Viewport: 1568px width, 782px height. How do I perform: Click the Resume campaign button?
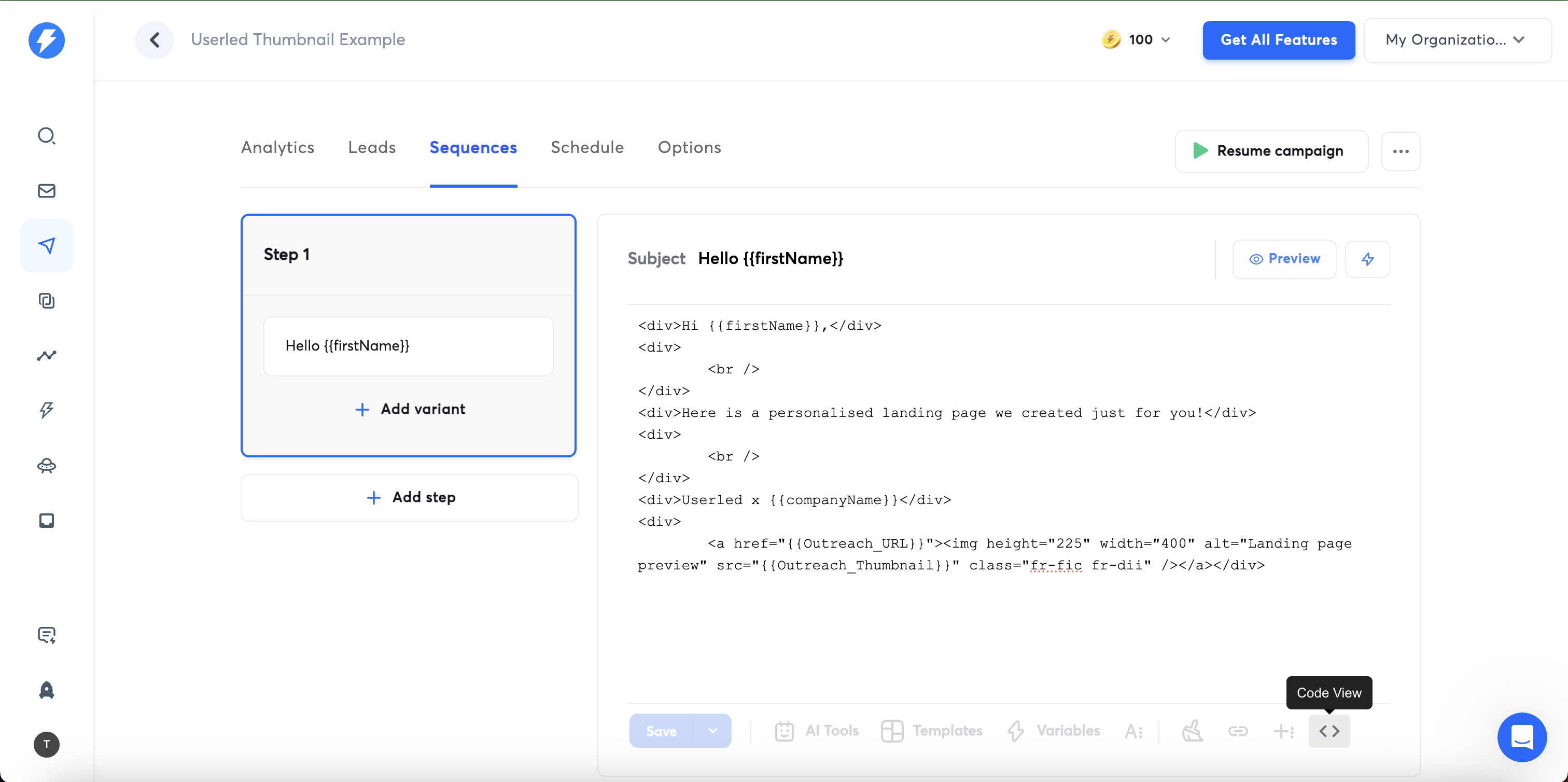click(x=1271, y=151)
